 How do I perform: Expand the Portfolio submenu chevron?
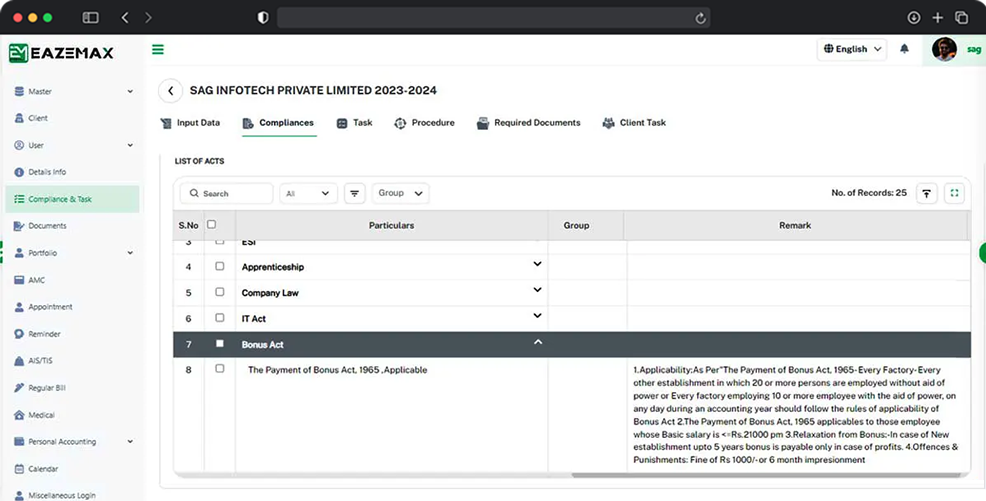[130, 253]
